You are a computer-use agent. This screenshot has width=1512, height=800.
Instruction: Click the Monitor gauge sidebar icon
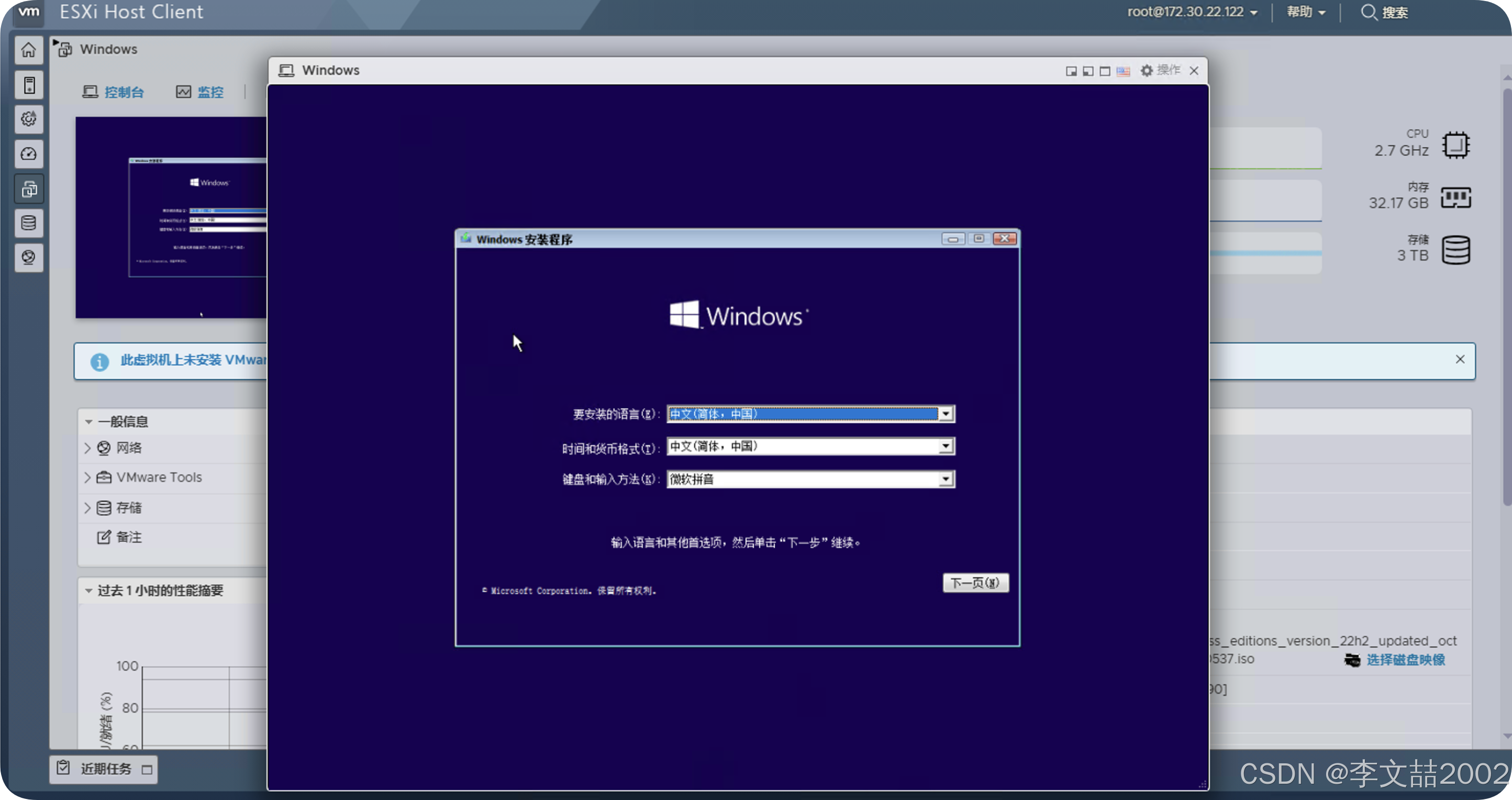tap(29, 154)
